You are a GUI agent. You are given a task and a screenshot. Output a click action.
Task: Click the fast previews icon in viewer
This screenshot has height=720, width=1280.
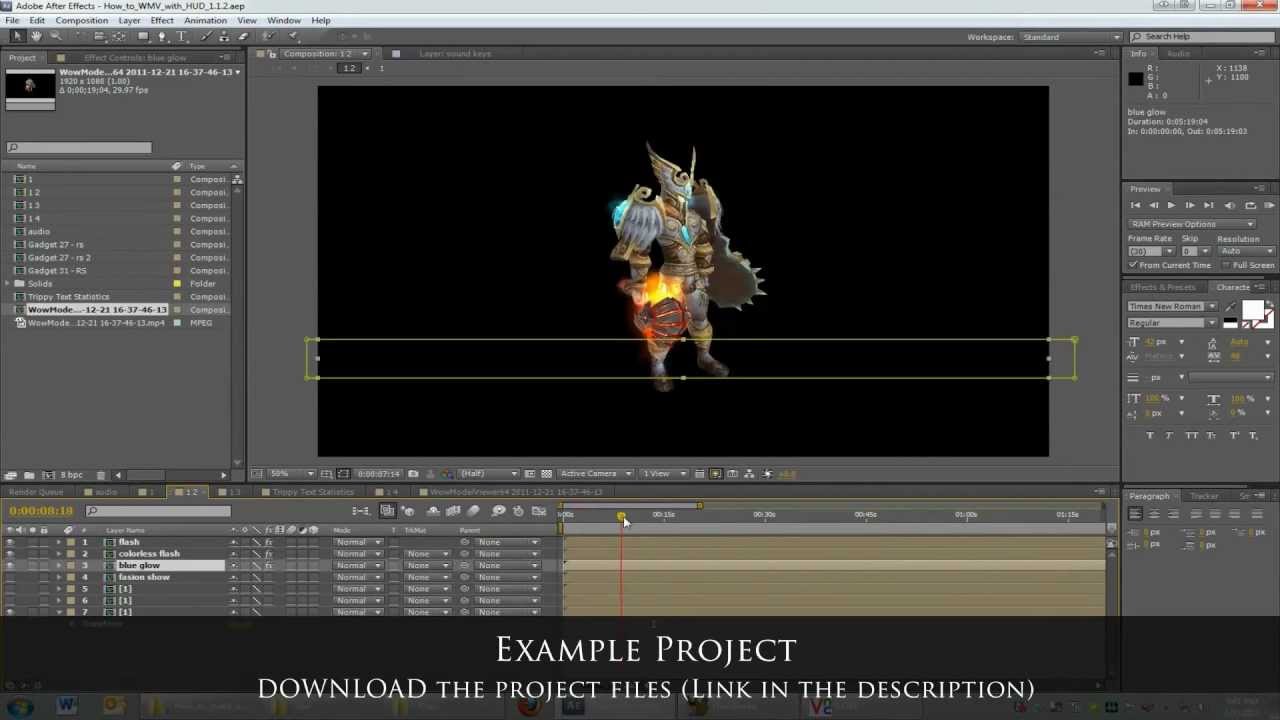pos(716,474)
